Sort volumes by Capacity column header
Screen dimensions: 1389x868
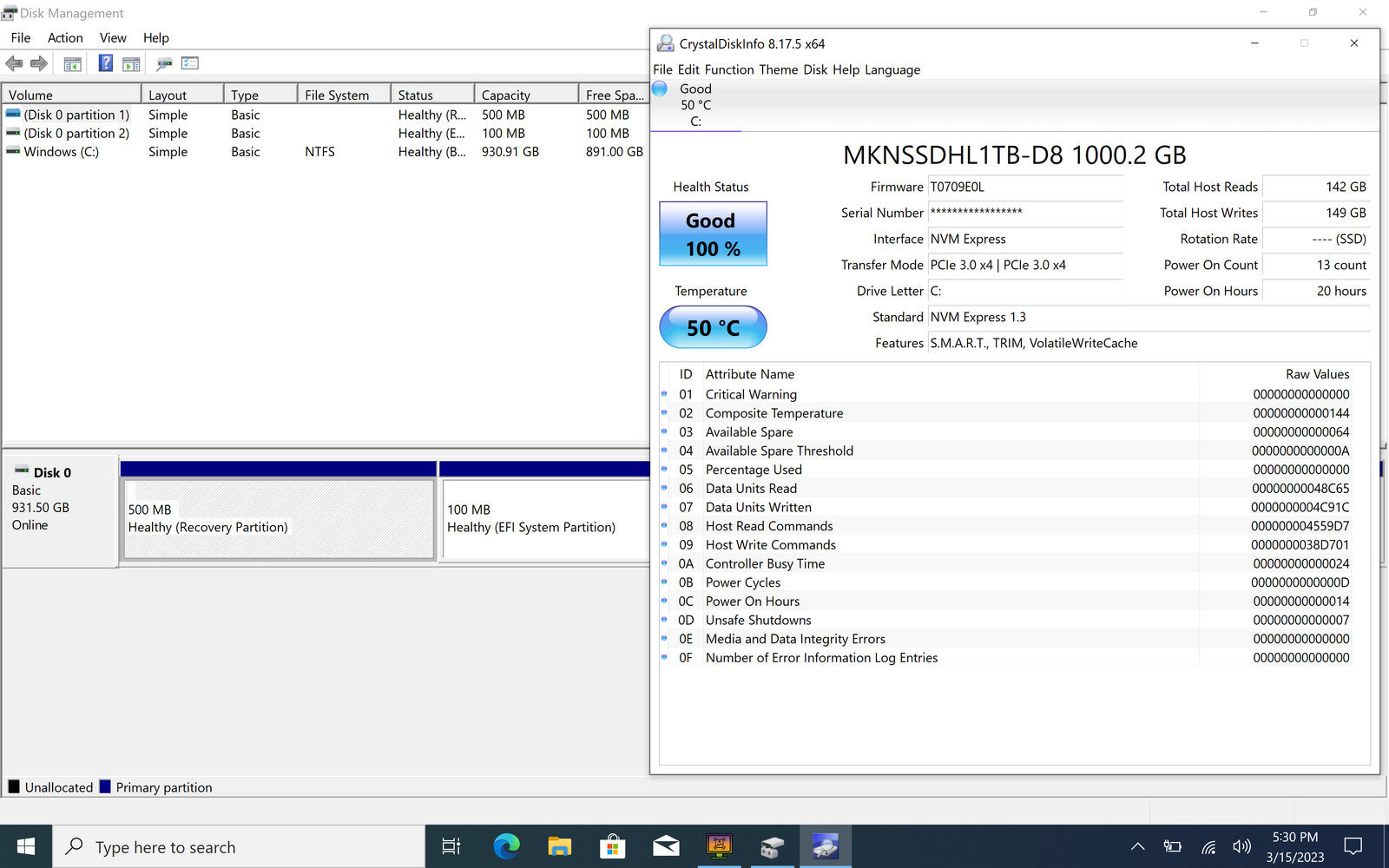[x=526, y=95]
